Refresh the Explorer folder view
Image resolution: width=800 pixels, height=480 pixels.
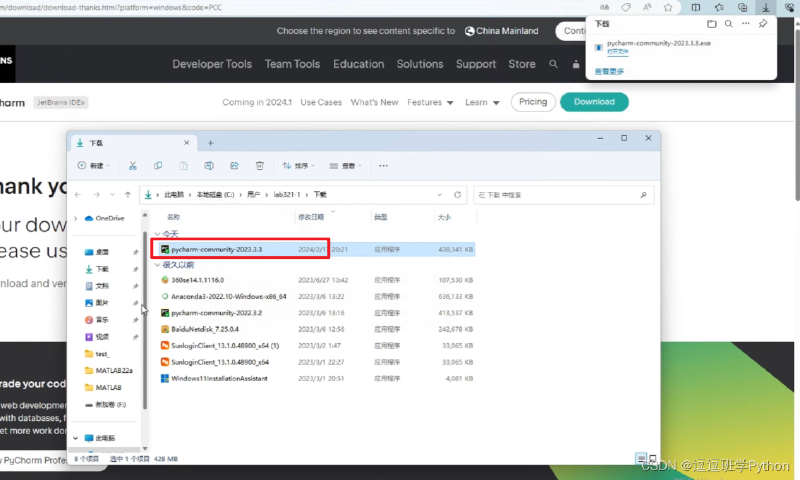[x=457, y=195]
